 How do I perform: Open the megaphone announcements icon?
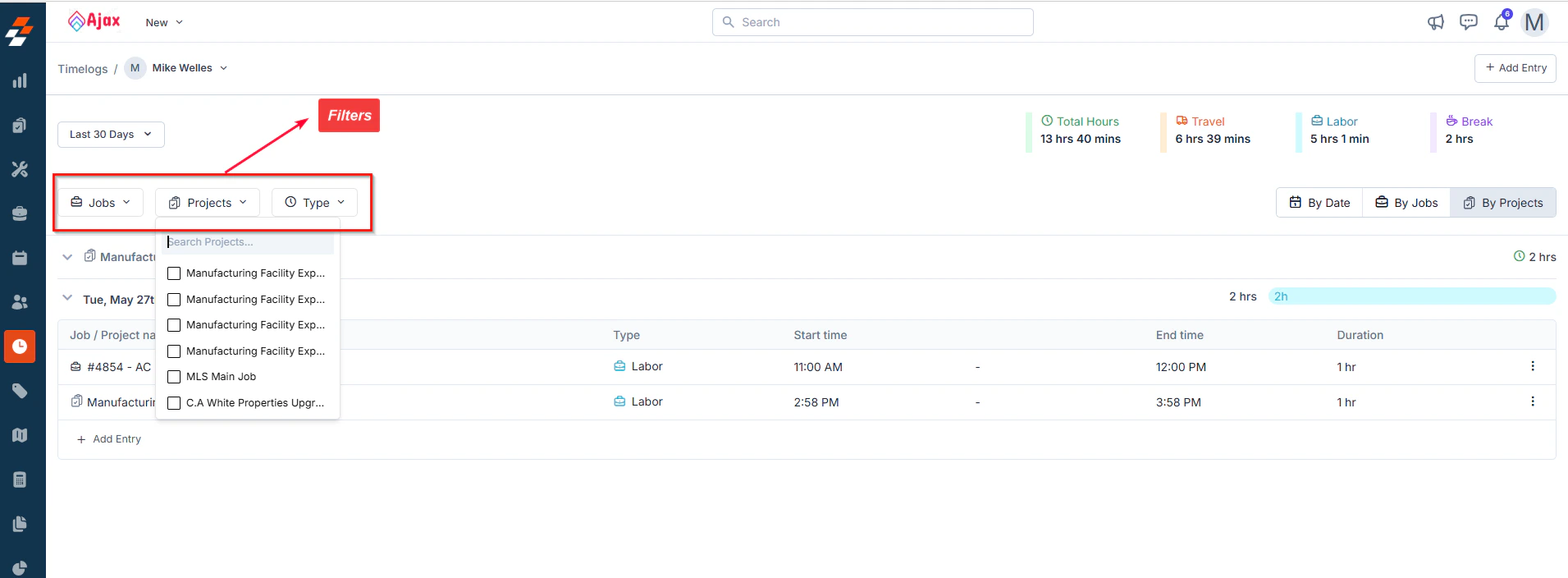click(x=1435, y=22)
